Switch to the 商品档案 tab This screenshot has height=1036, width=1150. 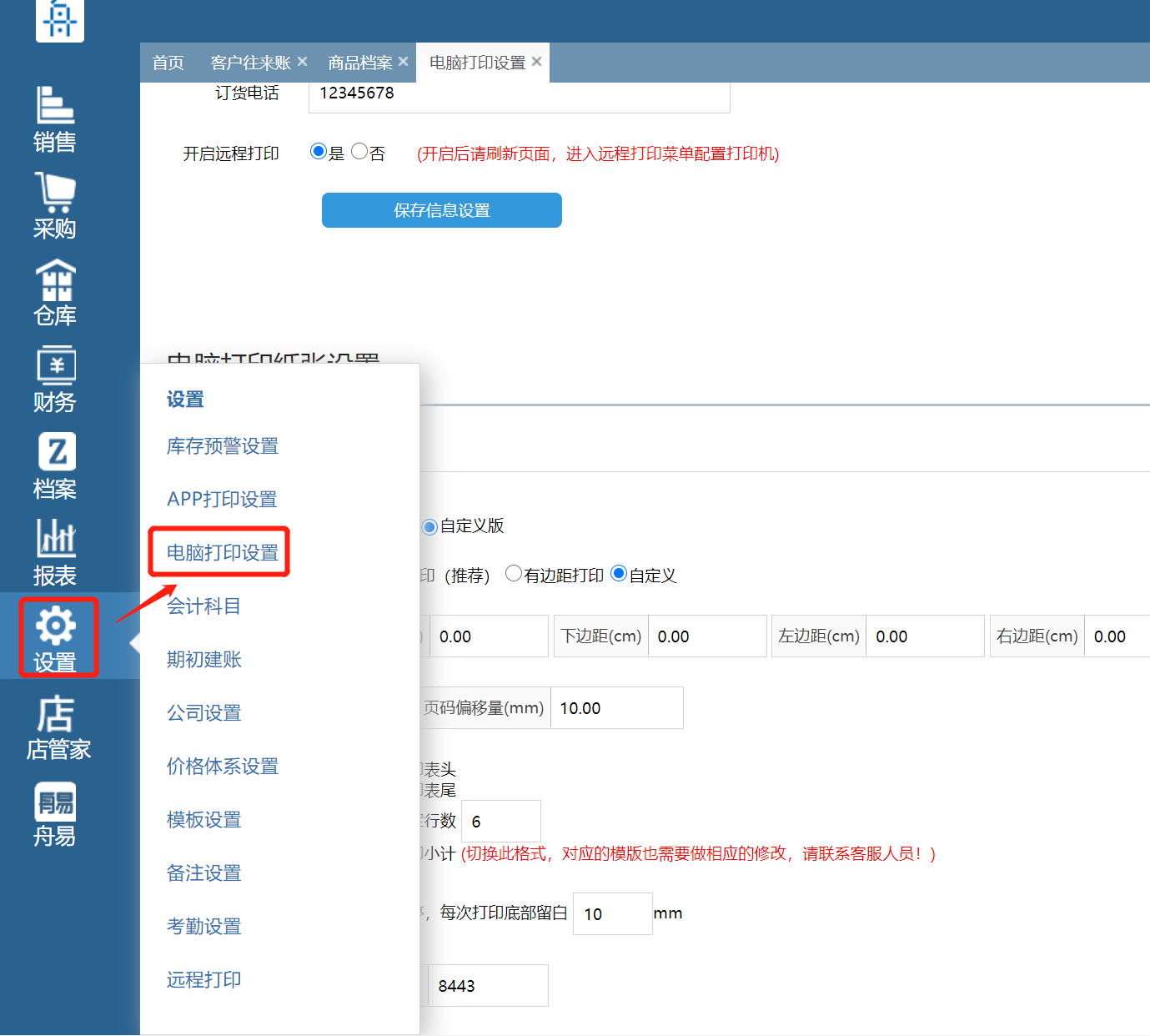pos(359,63)
